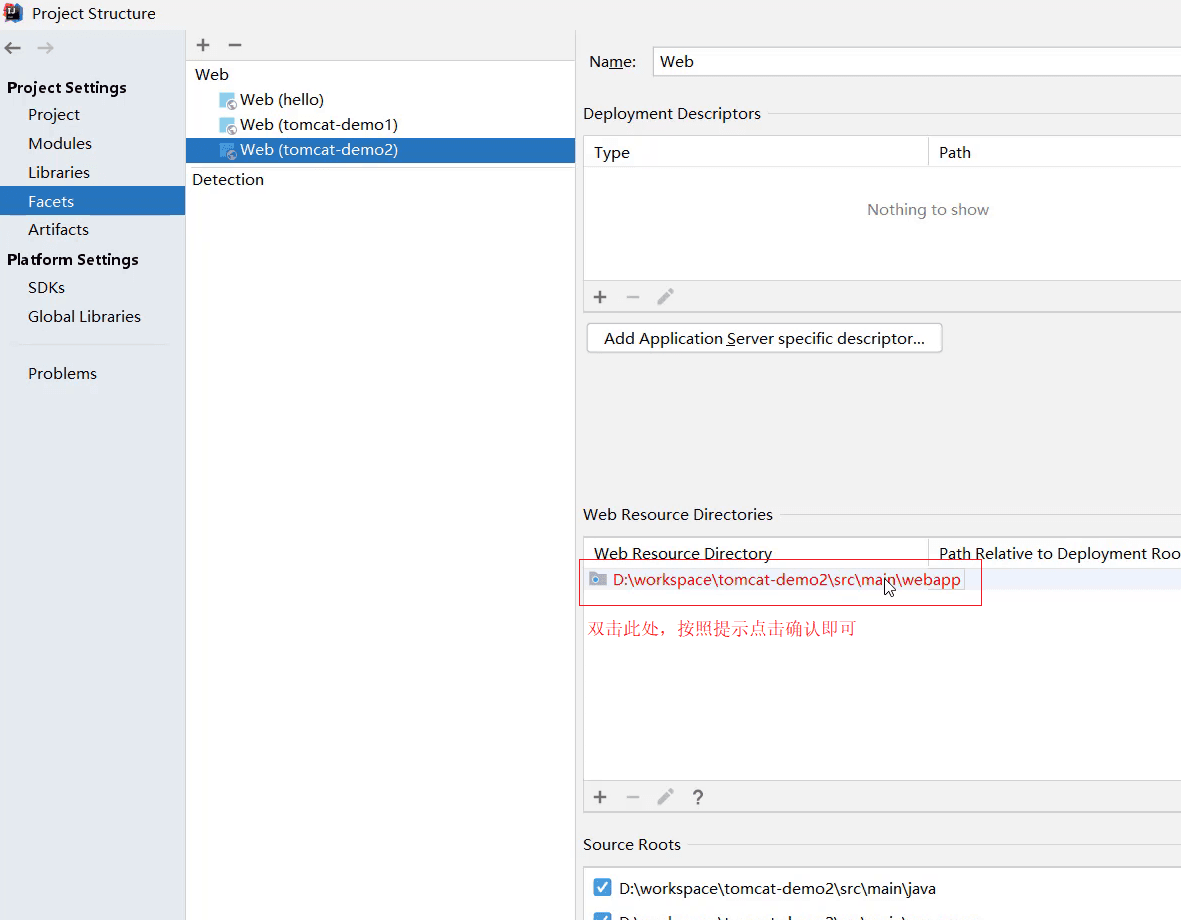Screen dimensions: 1181x920
Task: Open help for web resource directories
Action: 698,797
